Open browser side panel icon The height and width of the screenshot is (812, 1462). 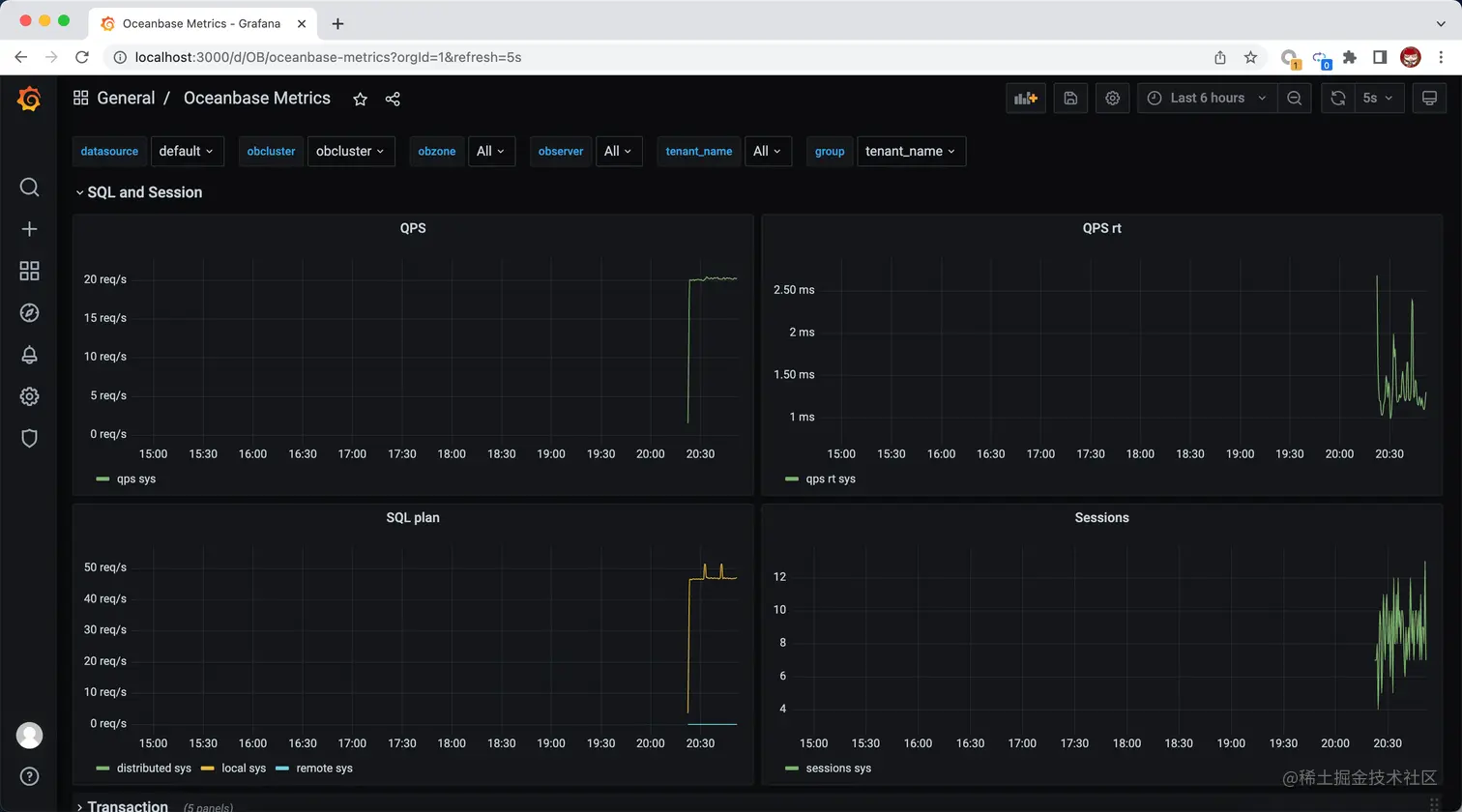[x=1380, y=57]
